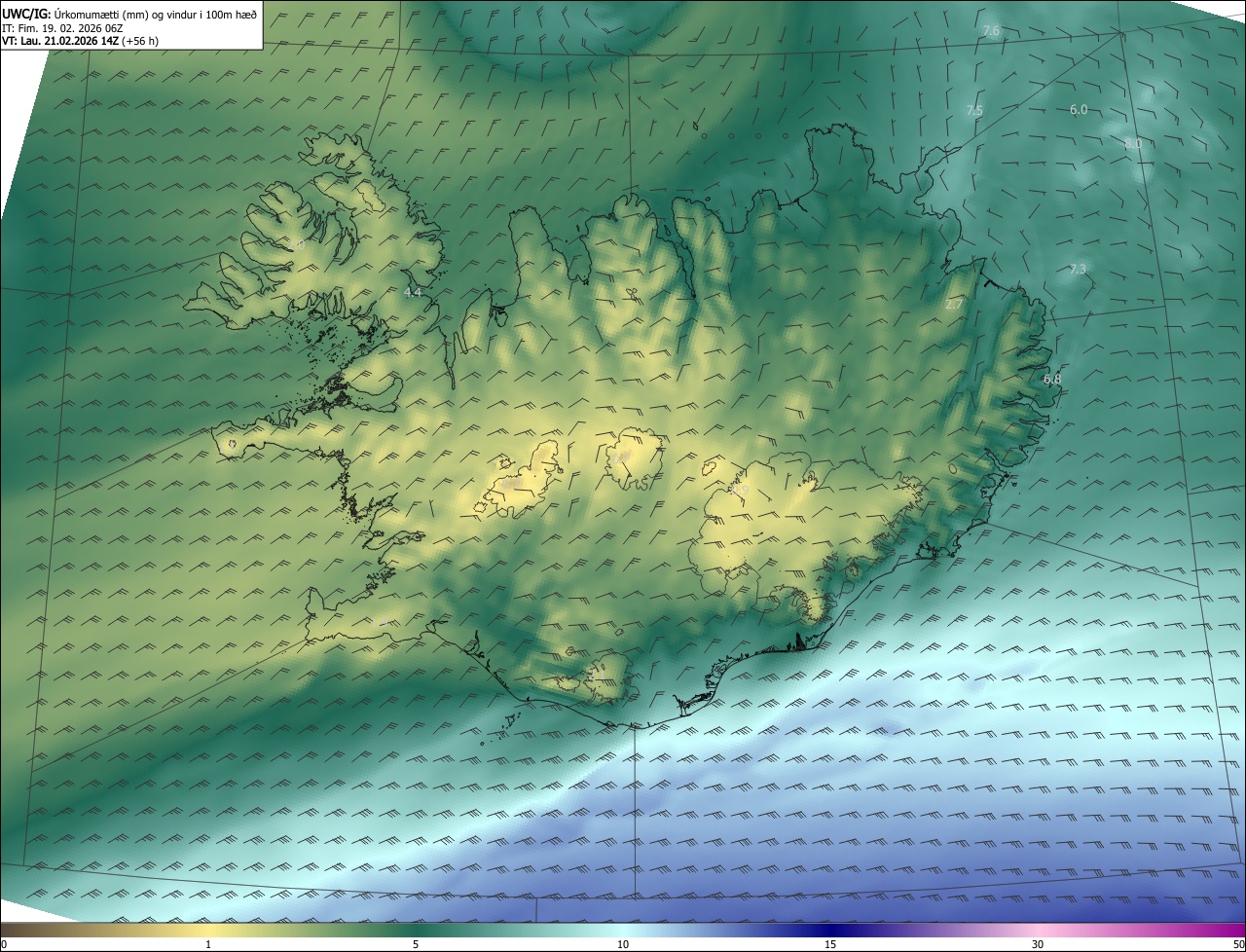Click the color scale tick label '1'
Screen dimensions: 1246x952
pyautogui.click(x=208, y=944)
